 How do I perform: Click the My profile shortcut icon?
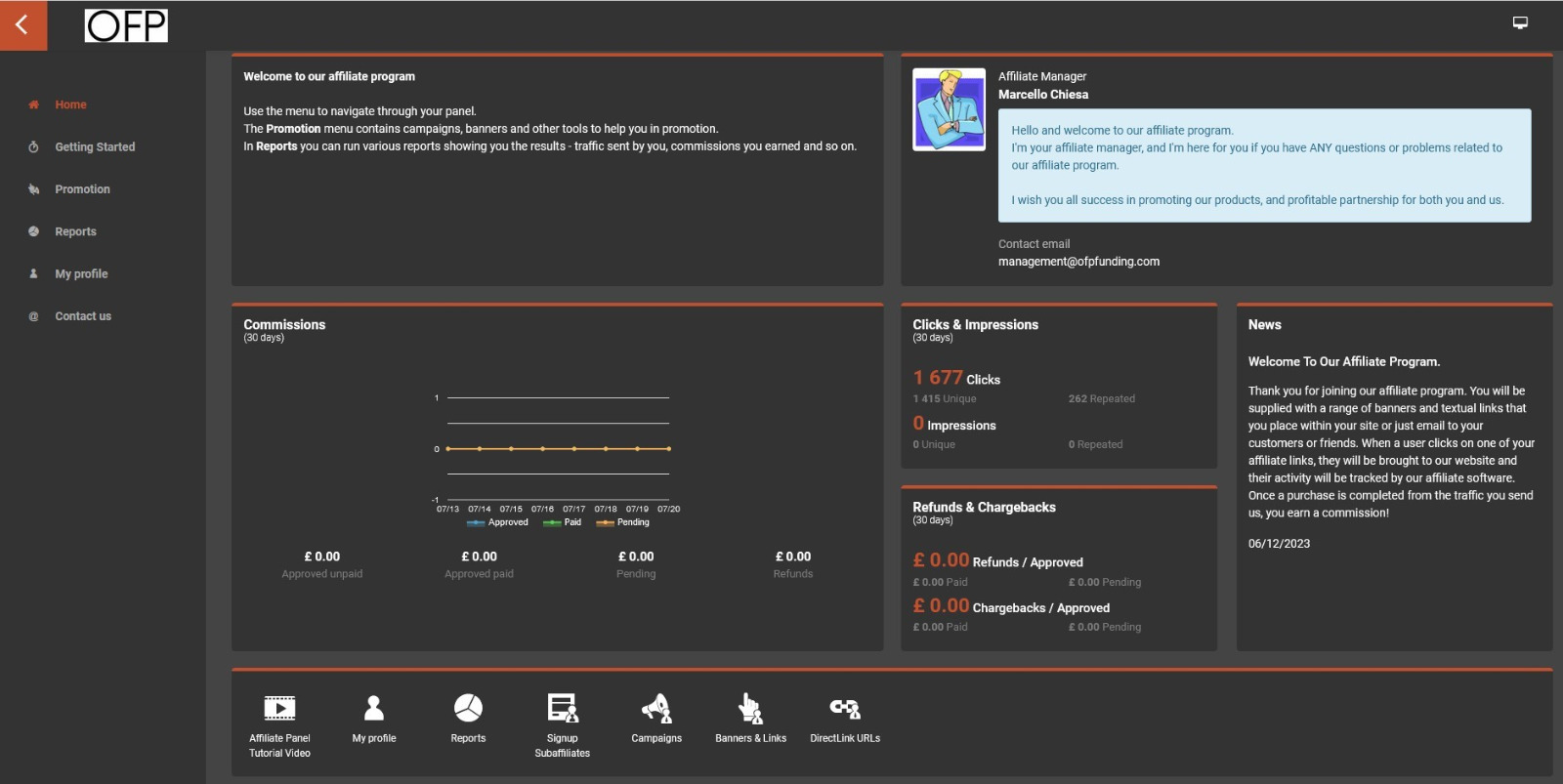pyautogui.click(x=373, y=709)
